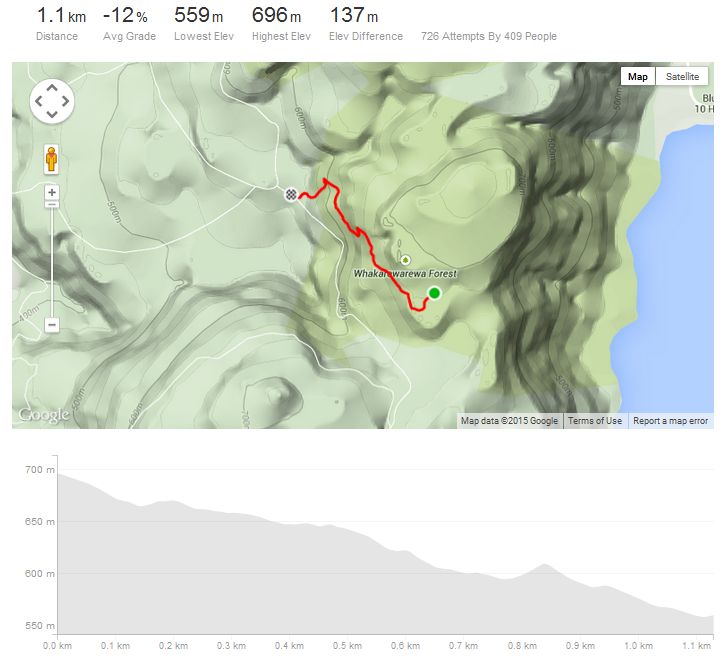The image size is (725, 661).
Task: Pan the map left with the arrow
Action: [x=39, y=101]
